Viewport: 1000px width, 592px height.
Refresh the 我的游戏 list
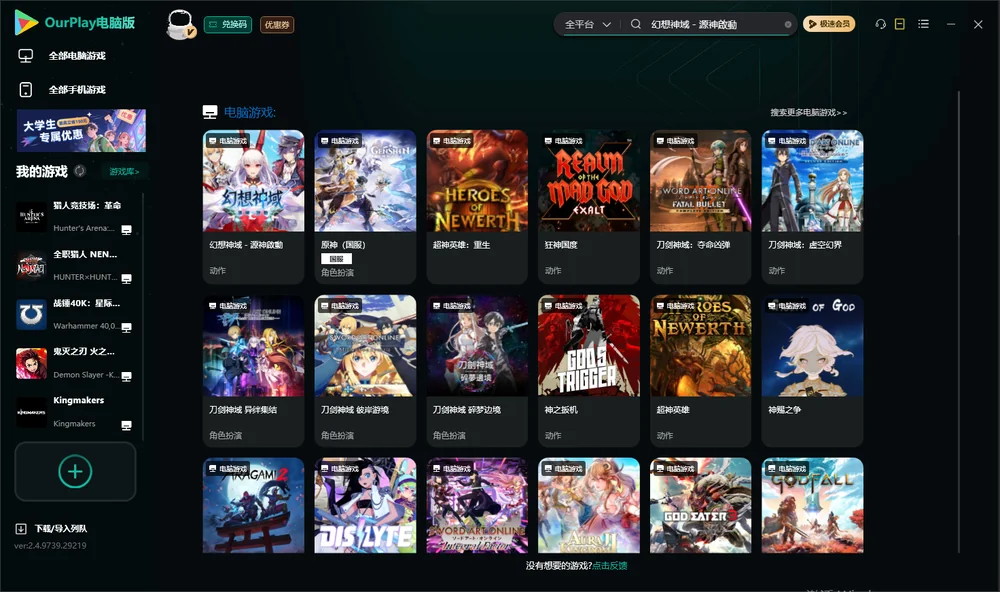point(80,171)
